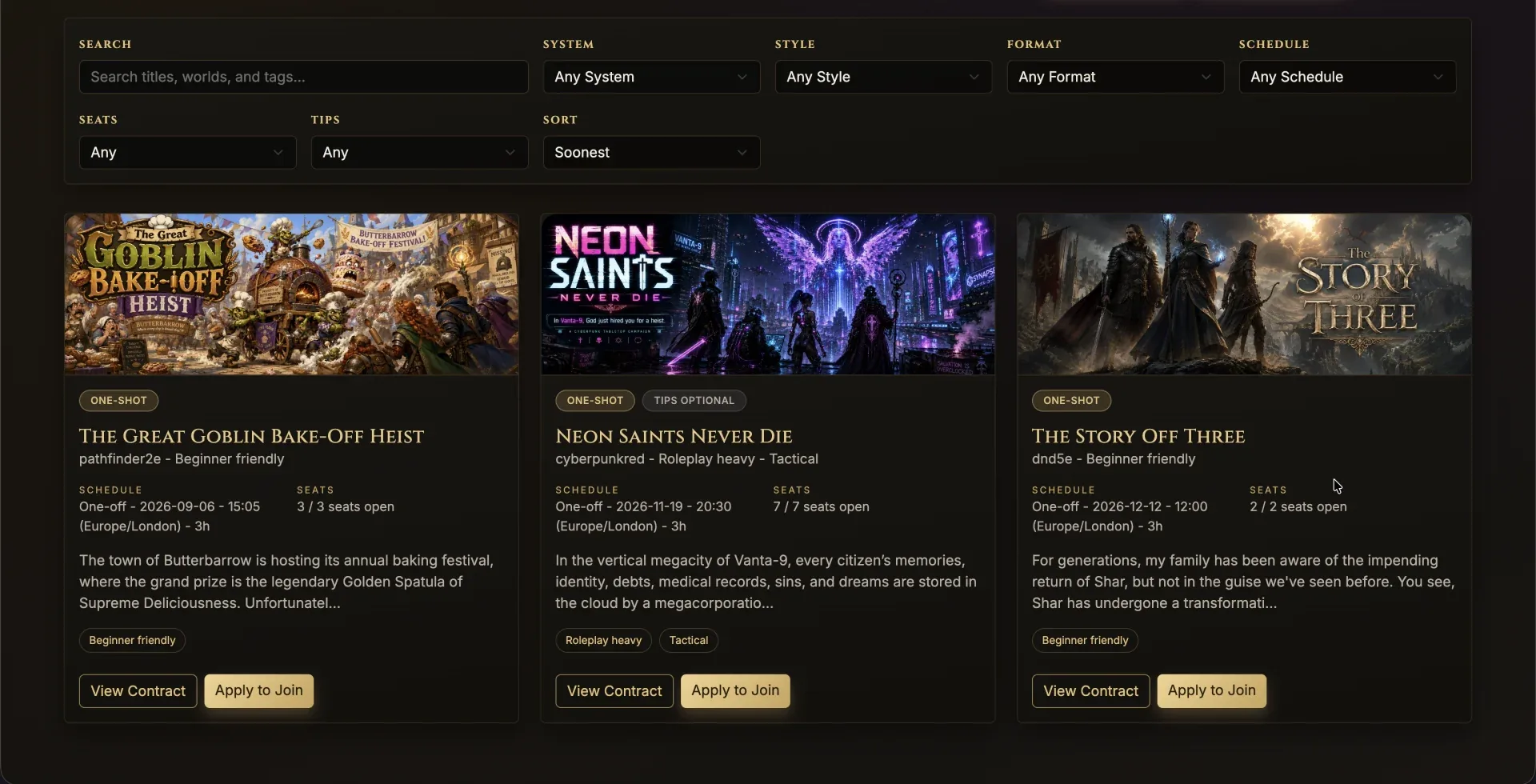Click One-Shot badge on Story Off Three card
This screenshot has height=784, width=1536.
coord(1071,401)
